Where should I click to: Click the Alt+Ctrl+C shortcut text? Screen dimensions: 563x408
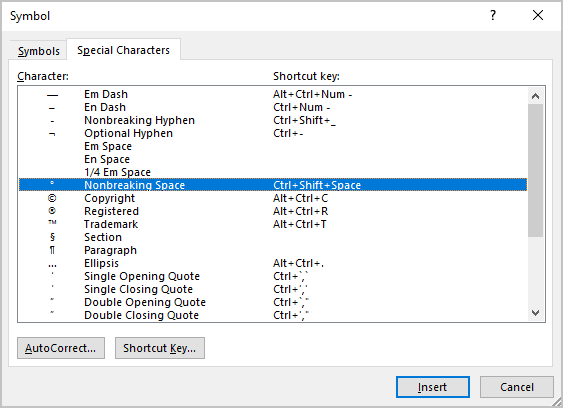pyautogui.click(x=301, y=198)
